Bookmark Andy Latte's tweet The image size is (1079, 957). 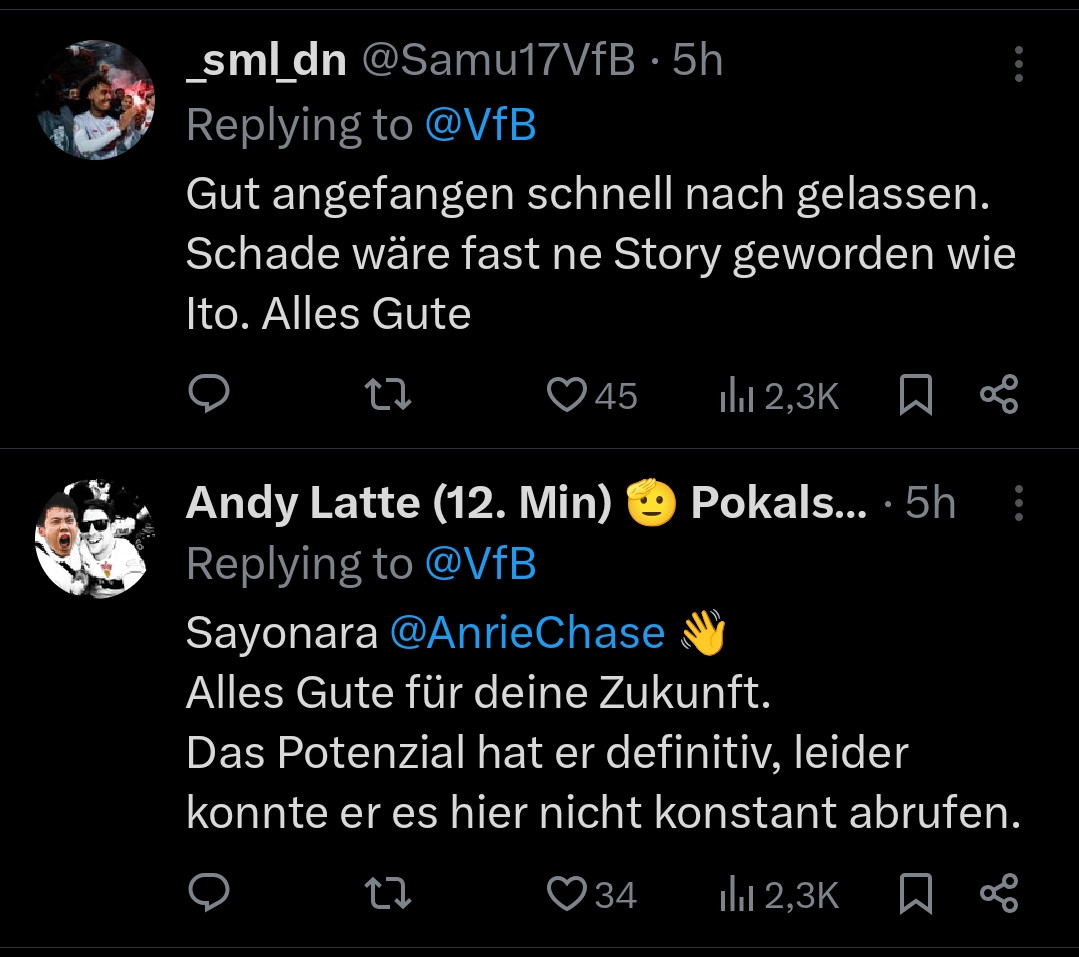(916, 894)
